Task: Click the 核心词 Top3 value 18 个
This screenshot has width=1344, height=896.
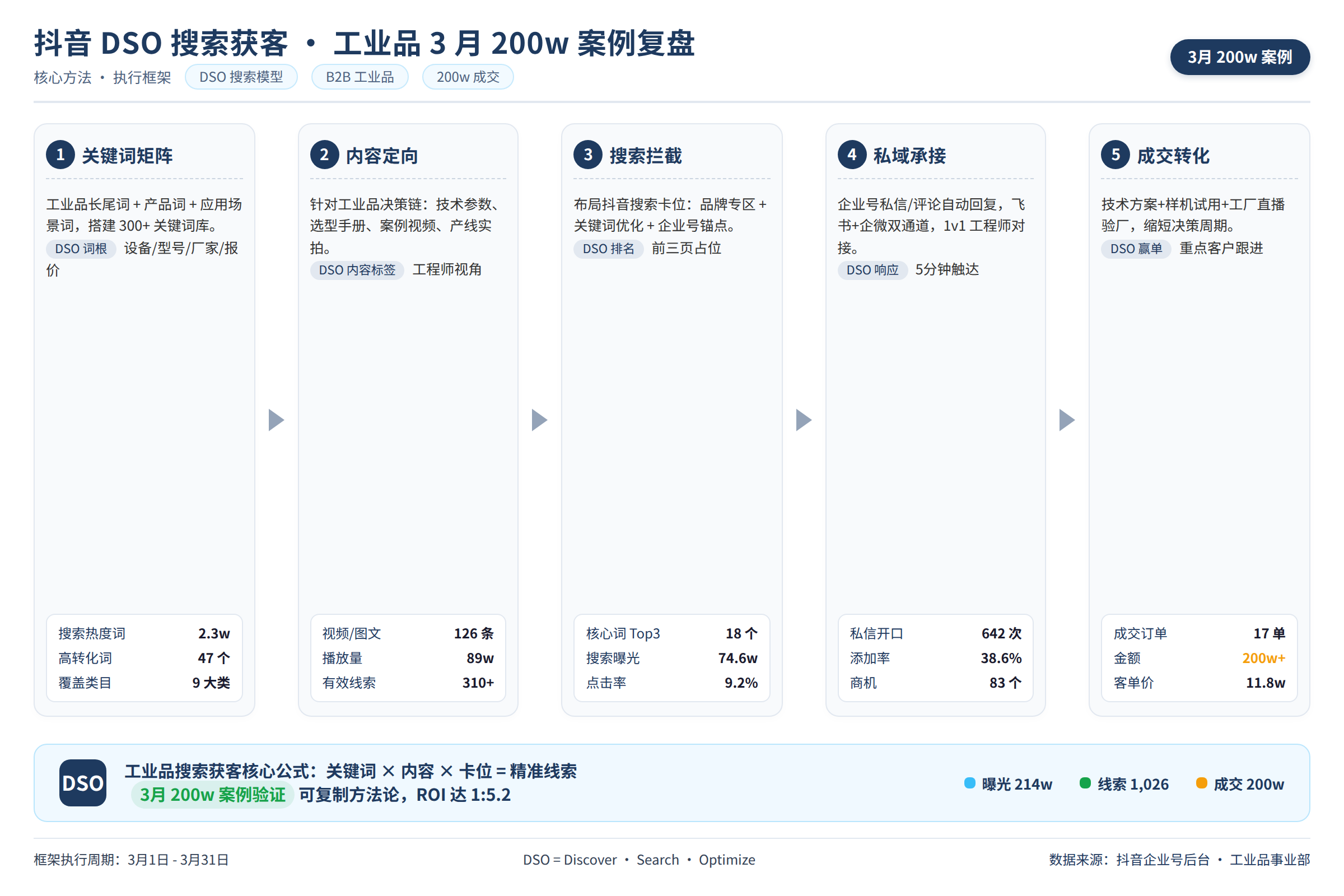Action: click(743, 633)
